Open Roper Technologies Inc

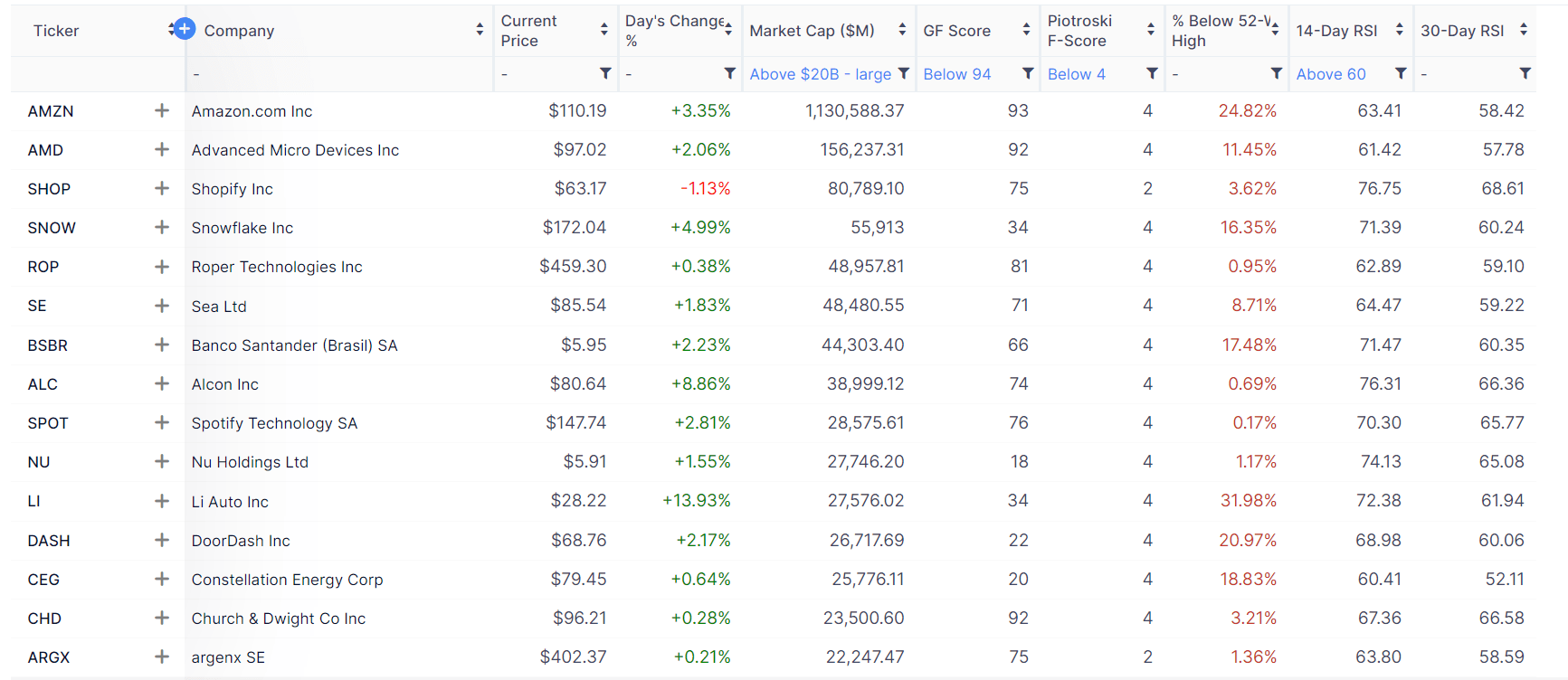coord(277,267)
